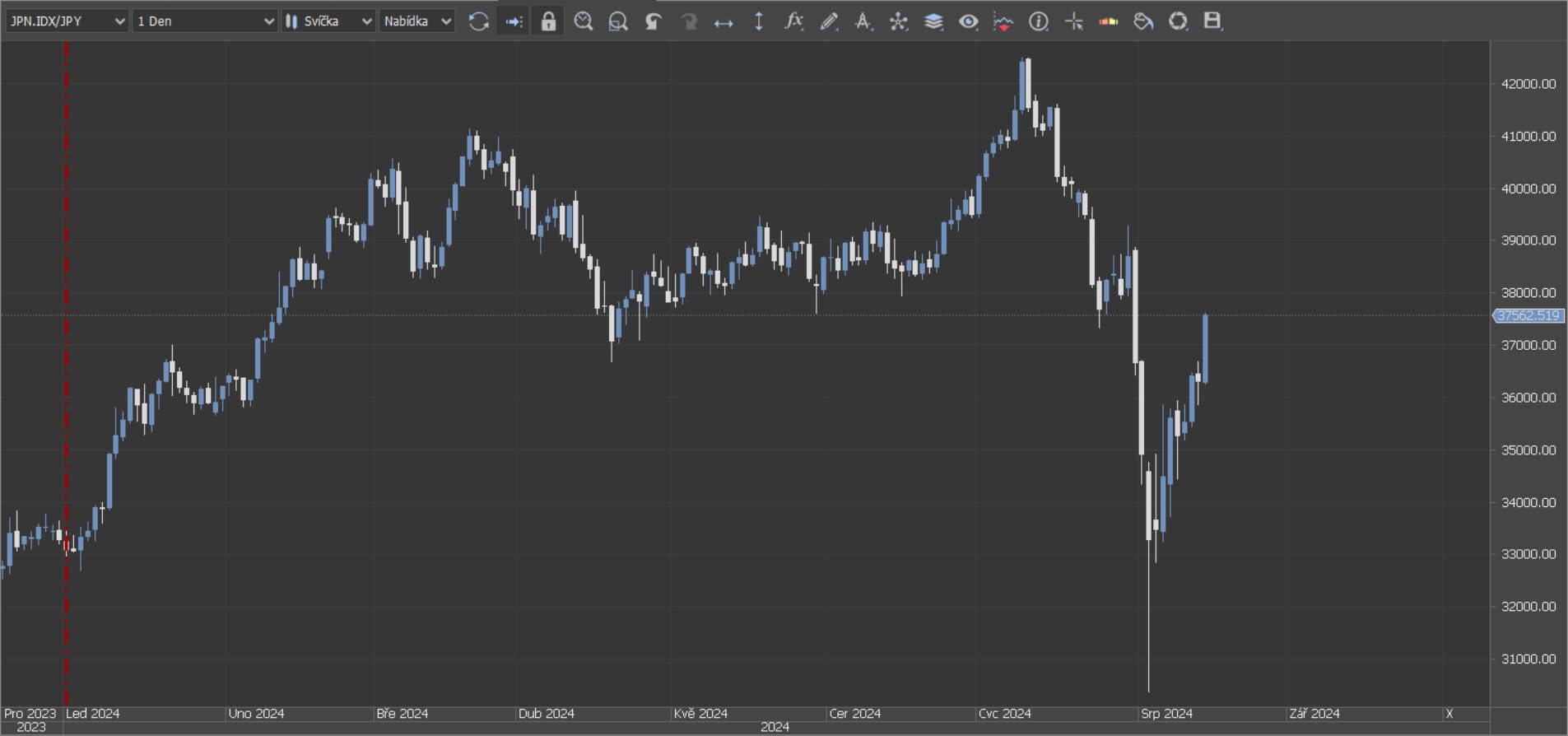Activate the crosshair cursor tool
The image size is (1568, 736).
(1074, 21)
